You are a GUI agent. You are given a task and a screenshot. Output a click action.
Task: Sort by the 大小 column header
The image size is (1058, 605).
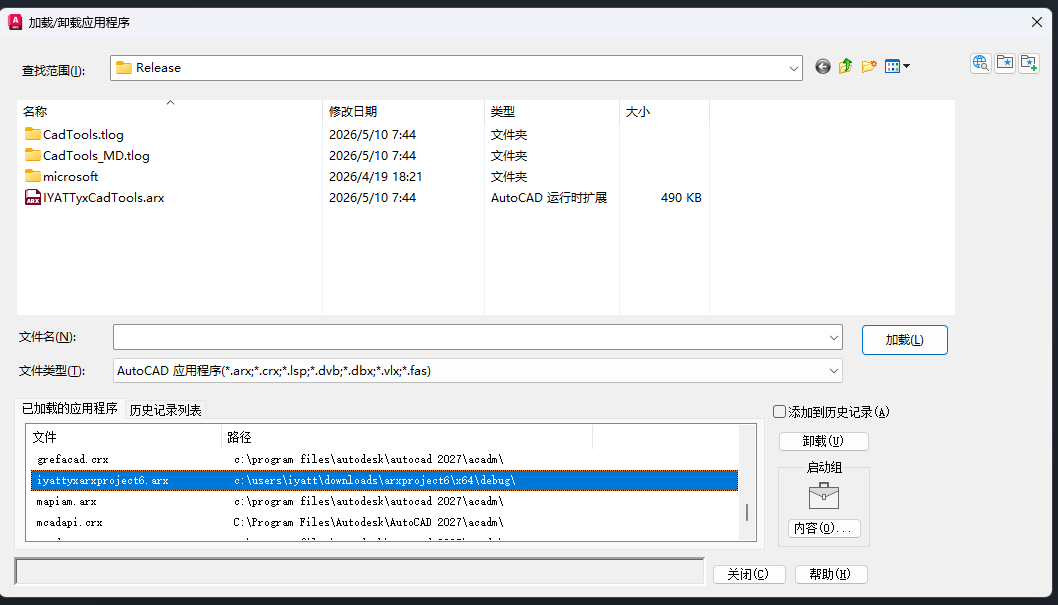tap(665, 111)
